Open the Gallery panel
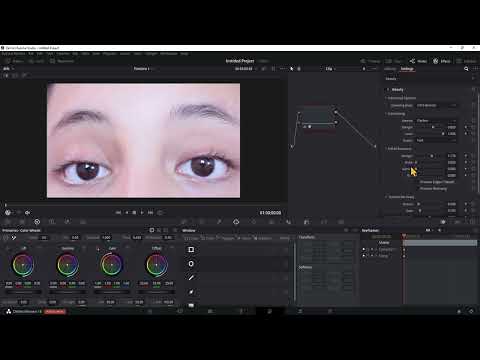 coord(14,61)
